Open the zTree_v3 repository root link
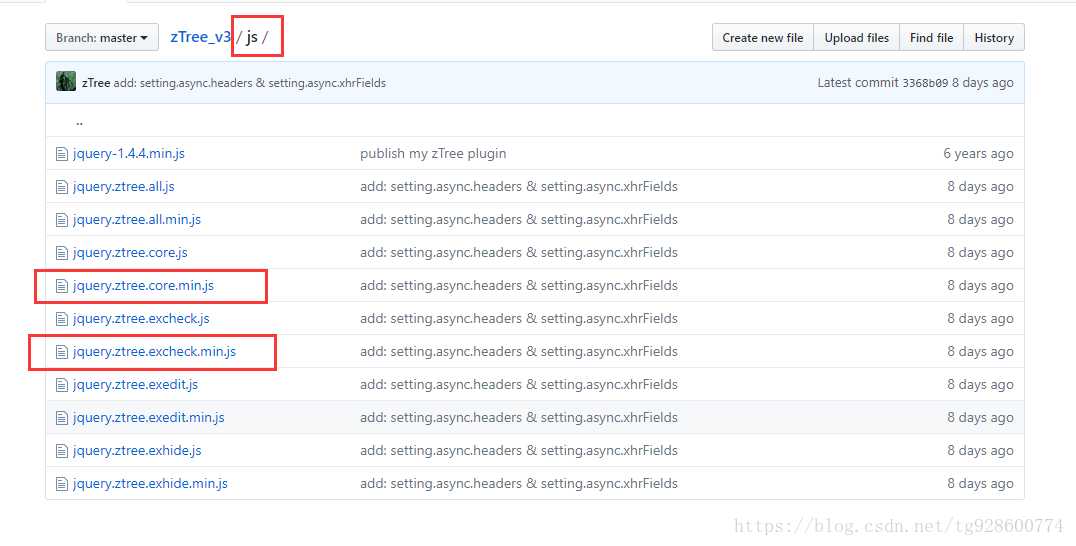The image size is (1076, 546). click(x=200, y=37)
